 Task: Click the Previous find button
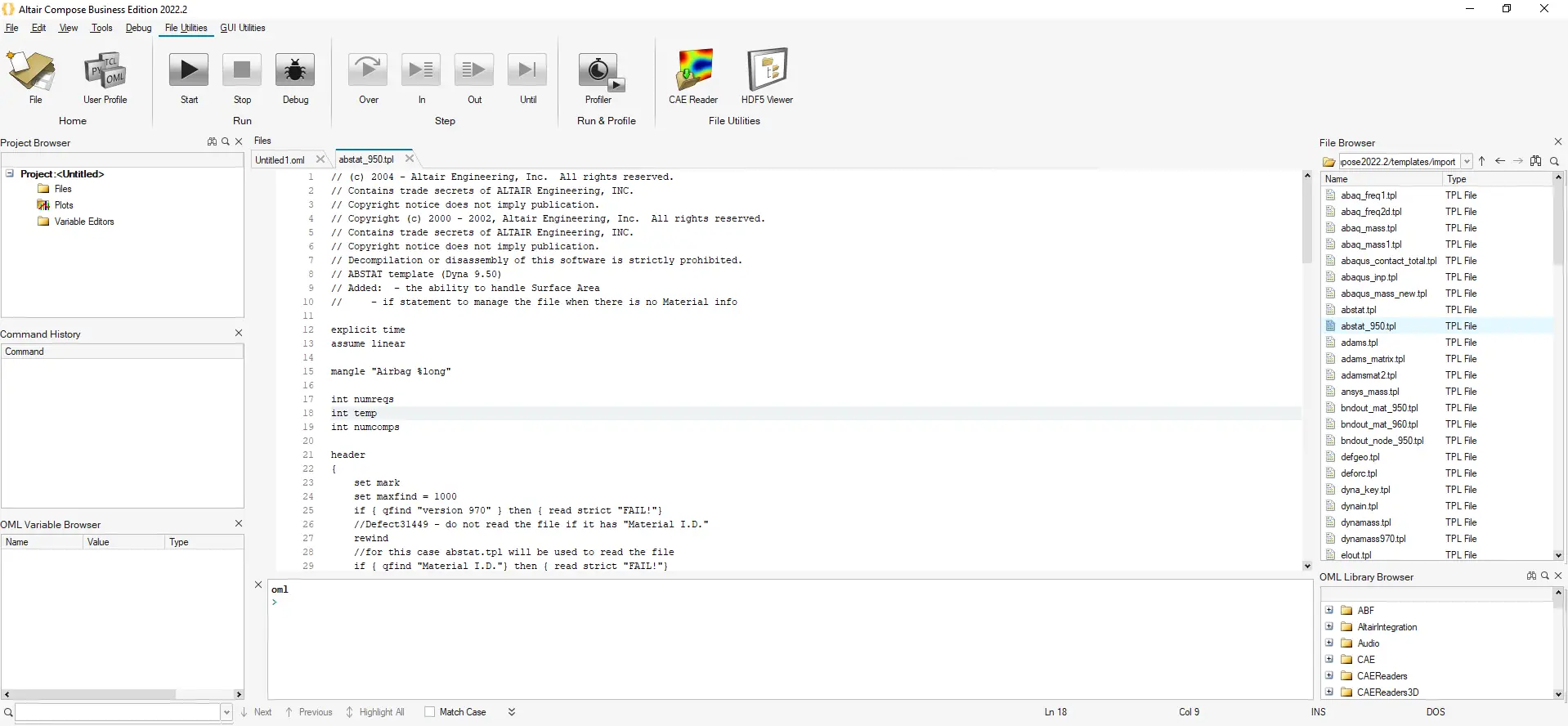click(x=309, y=712)
